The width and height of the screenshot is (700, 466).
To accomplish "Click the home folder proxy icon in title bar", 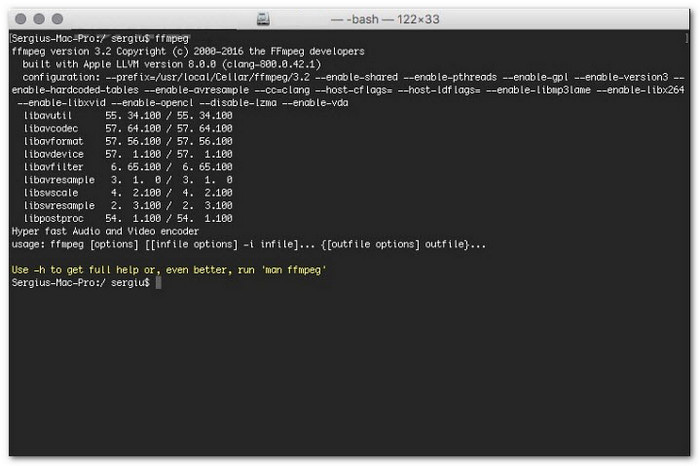I will [x=263, y=19].
